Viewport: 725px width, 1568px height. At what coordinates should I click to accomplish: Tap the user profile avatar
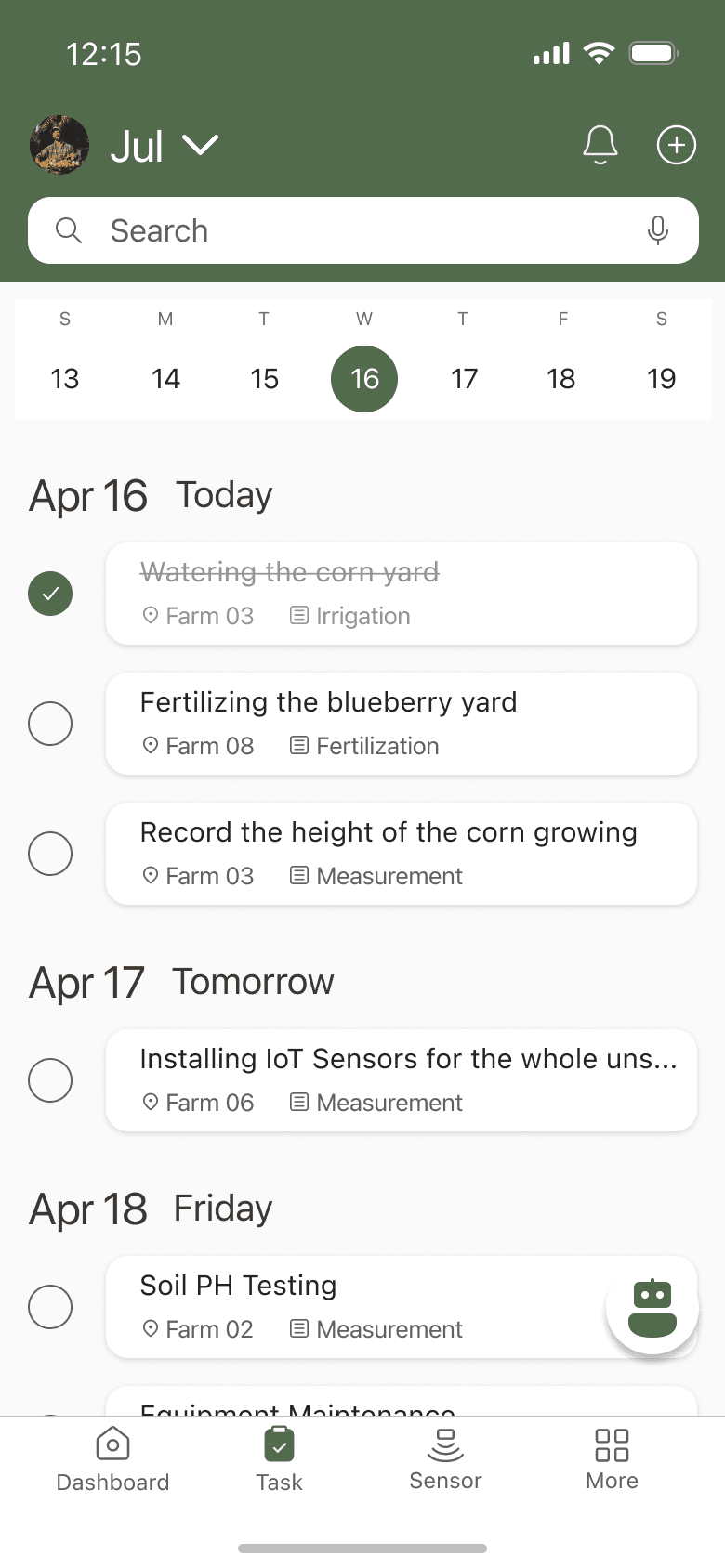coord(59,145)
